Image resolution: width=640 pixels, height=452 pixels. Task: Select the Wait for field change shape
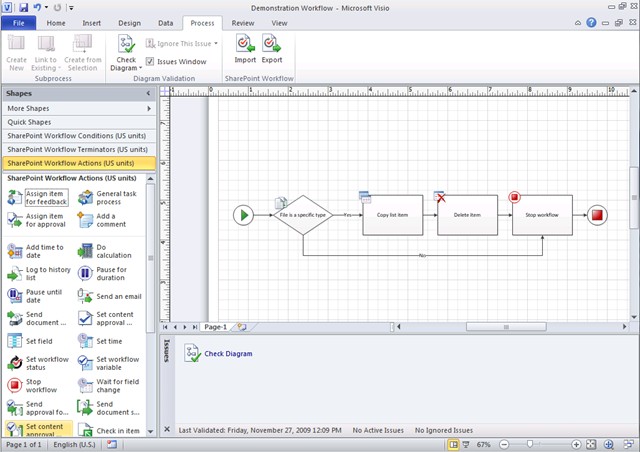[x=109, y=385]
